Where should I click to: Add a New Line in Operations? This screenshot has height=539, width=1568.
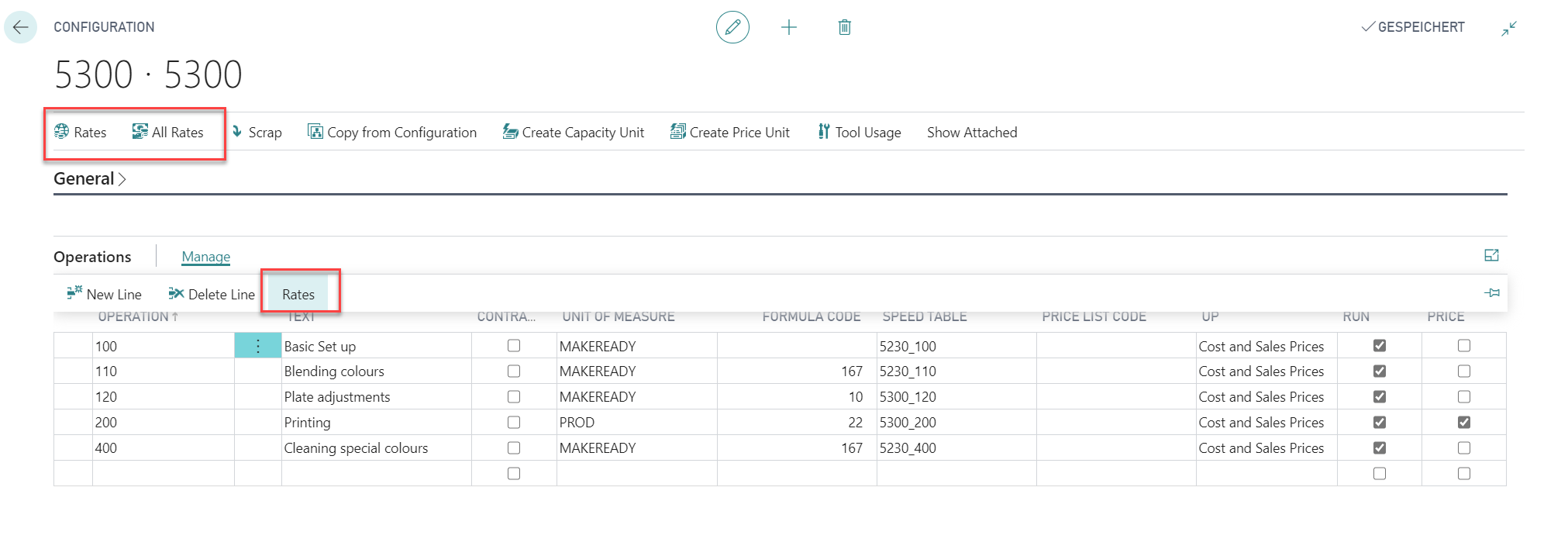(105, 294)
